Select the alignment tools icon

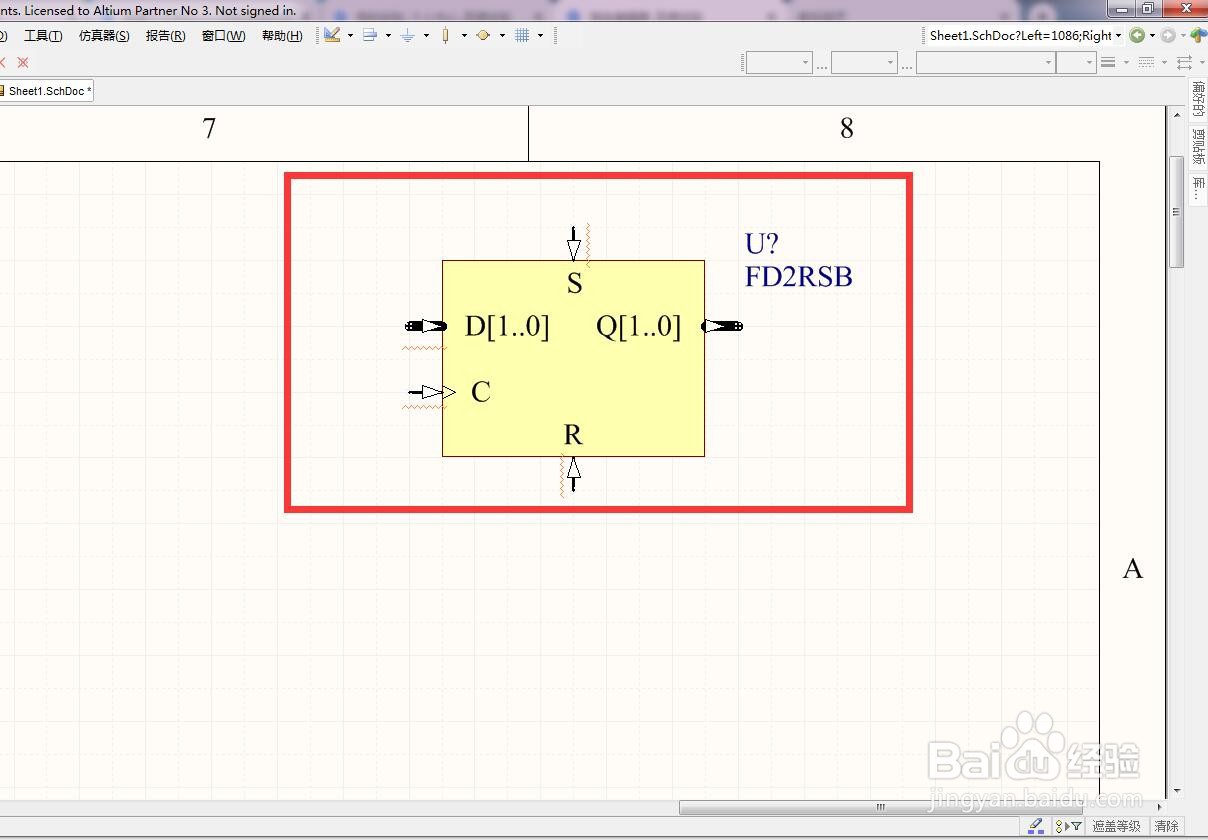[370, 35]
